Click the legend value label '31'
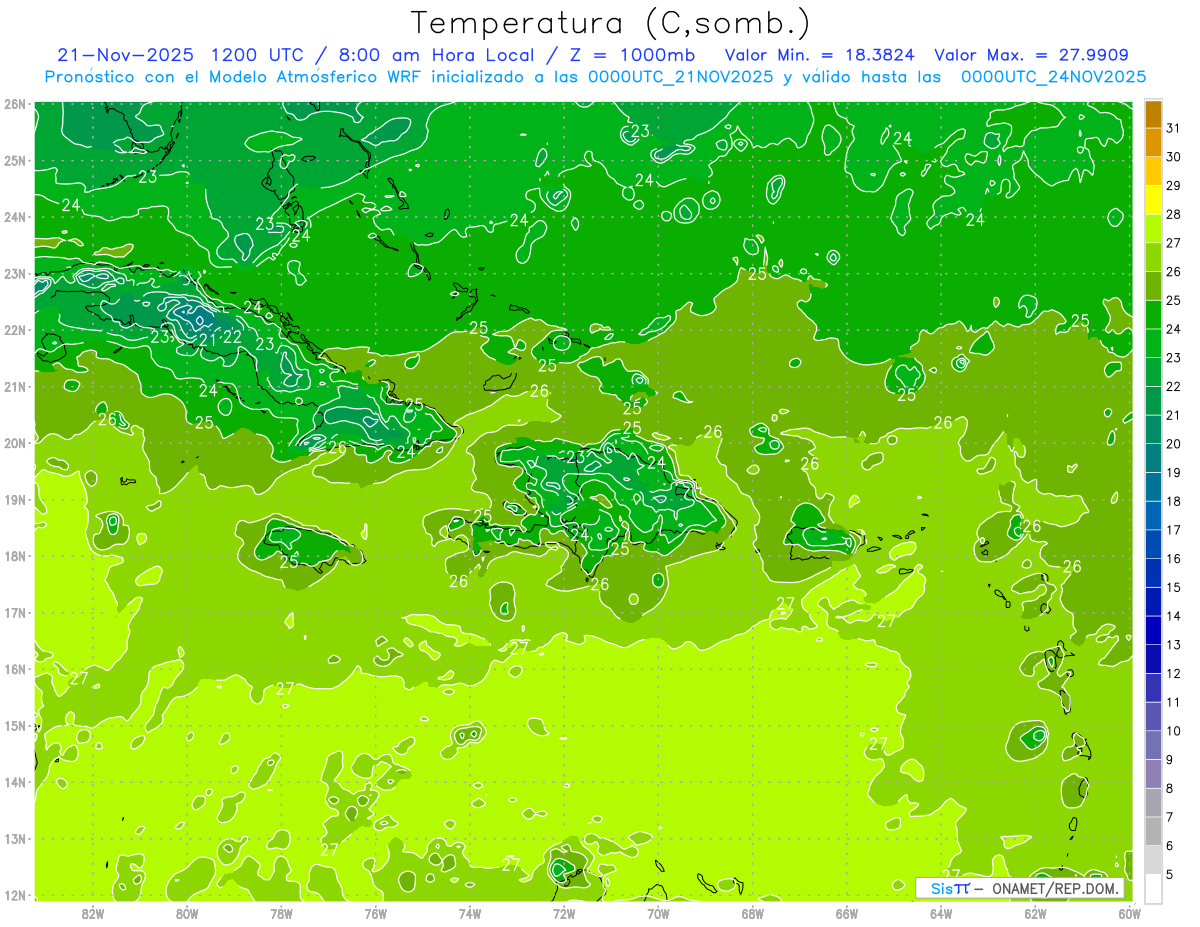1200x927 pixels. point(1174,128)
